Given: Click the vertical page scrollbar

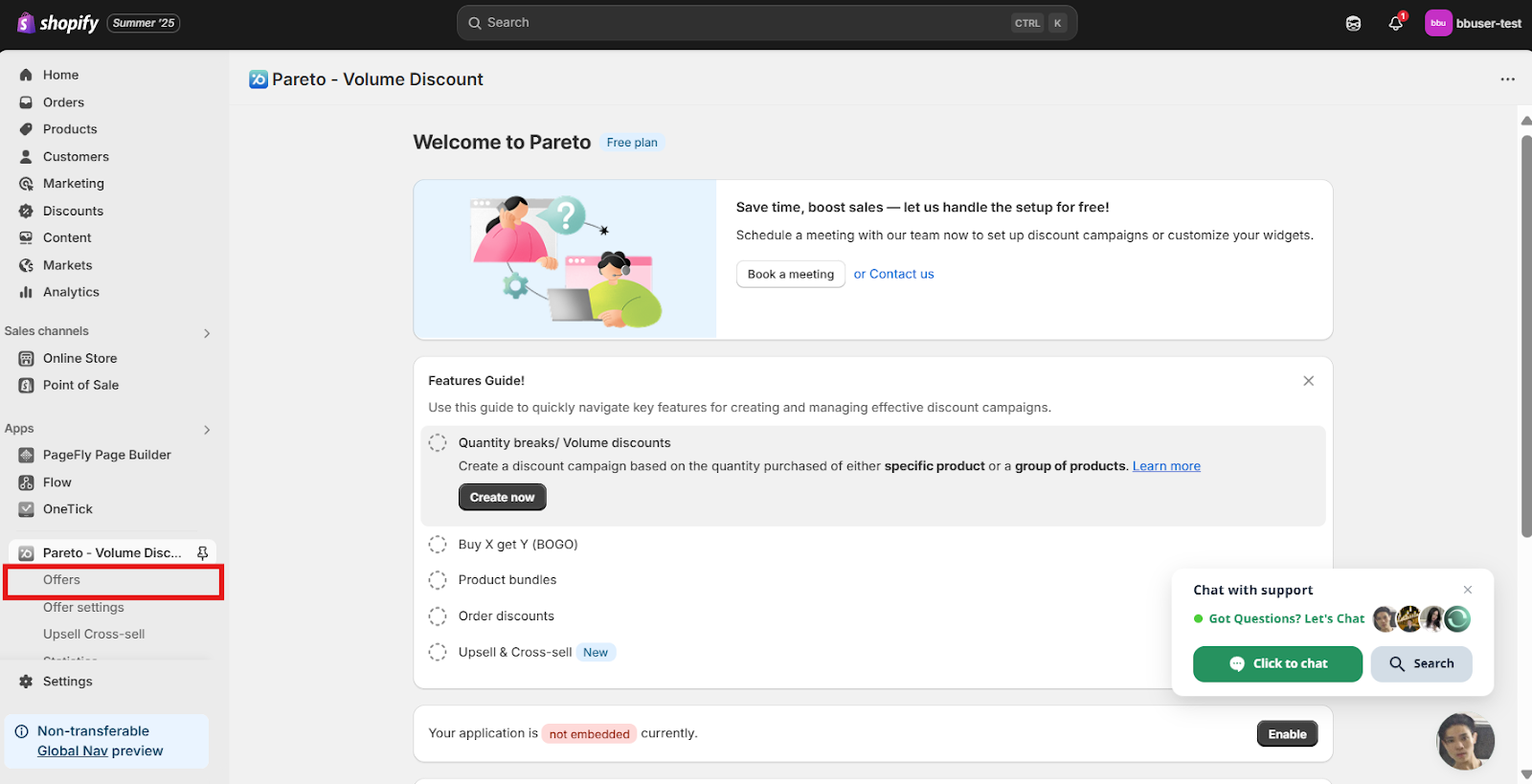Looking at the screenshot, I should pyautogui.click(x=1526, y=336).
